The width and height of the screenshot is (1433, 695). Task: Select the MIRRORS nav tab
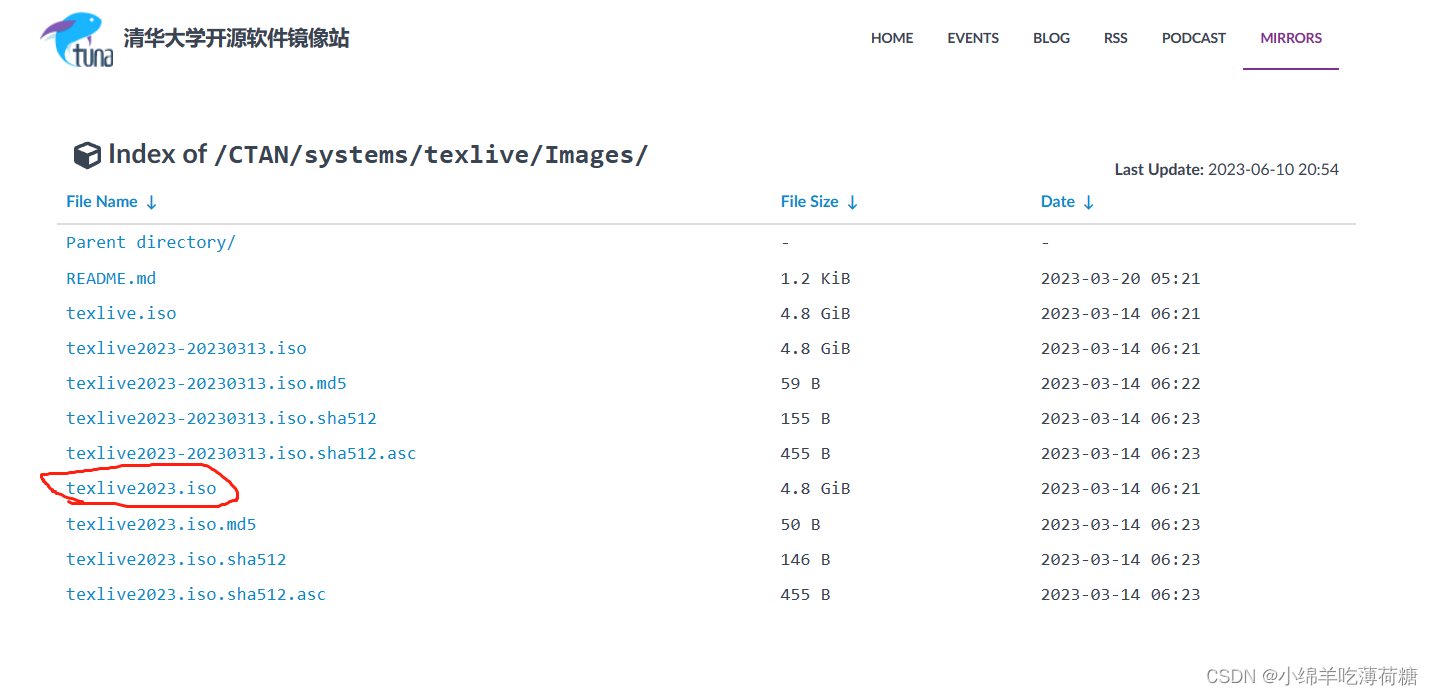1291,38
